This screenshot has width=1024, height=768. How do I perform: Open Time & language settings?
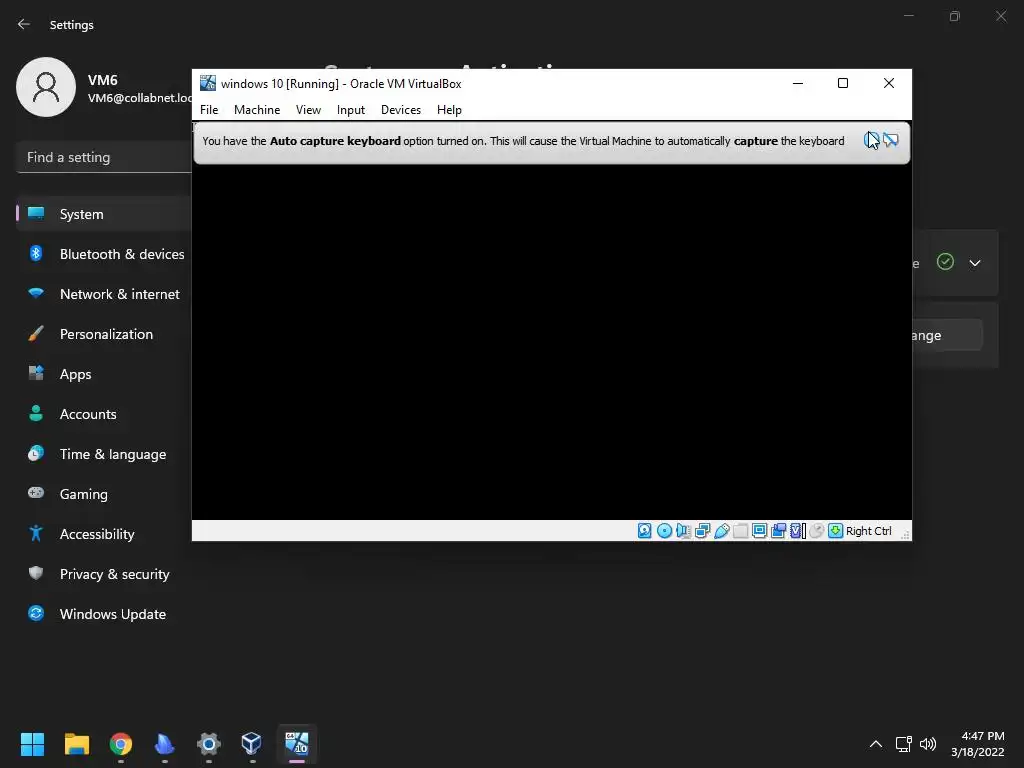pyautogui.click(x=104, y=454)
